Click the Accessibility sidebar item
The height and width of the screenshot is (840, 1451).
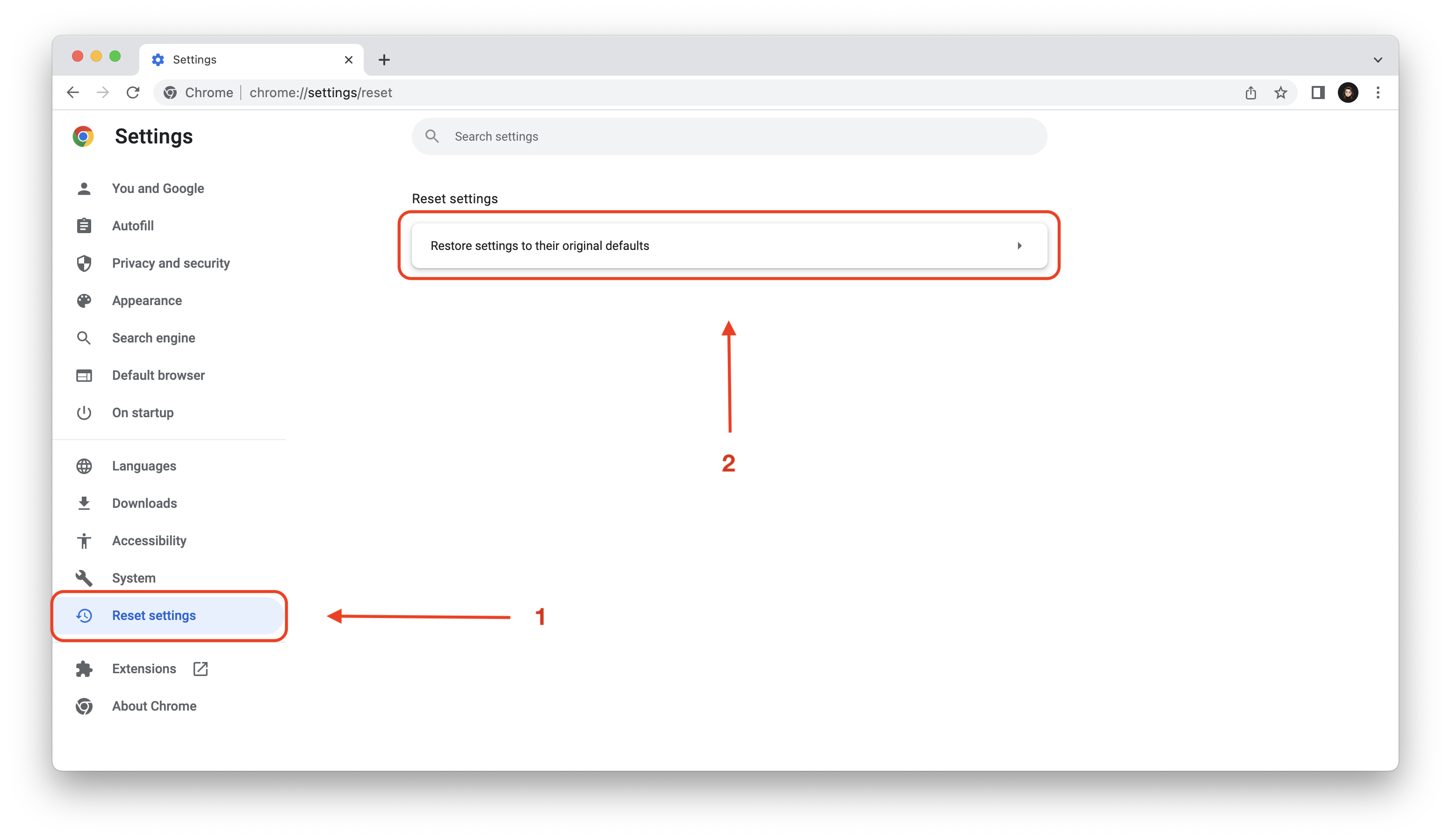coord(149,540)
